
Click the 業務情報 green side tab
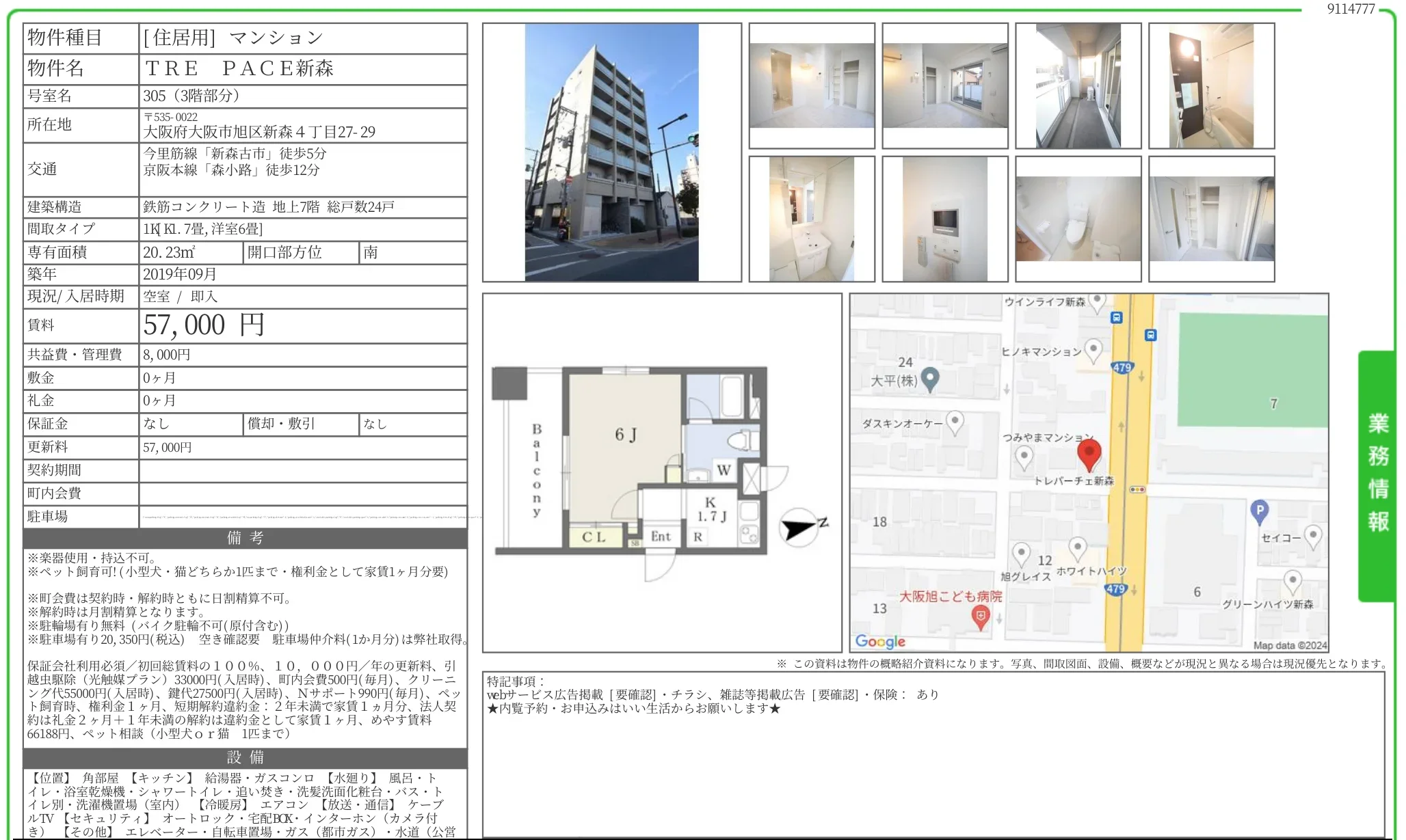click(1377, 473)
